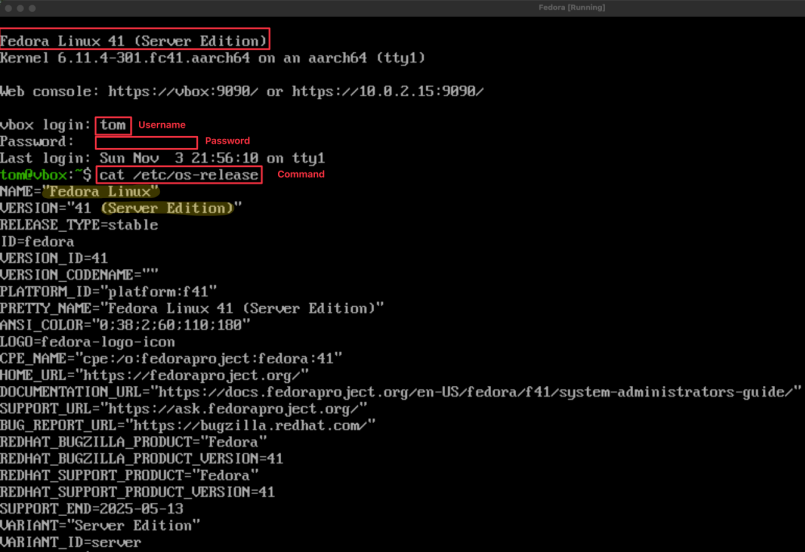This screenshot has width=805, height=552.
Task: Close the Fedora VM window
Action: click(8, 8)
